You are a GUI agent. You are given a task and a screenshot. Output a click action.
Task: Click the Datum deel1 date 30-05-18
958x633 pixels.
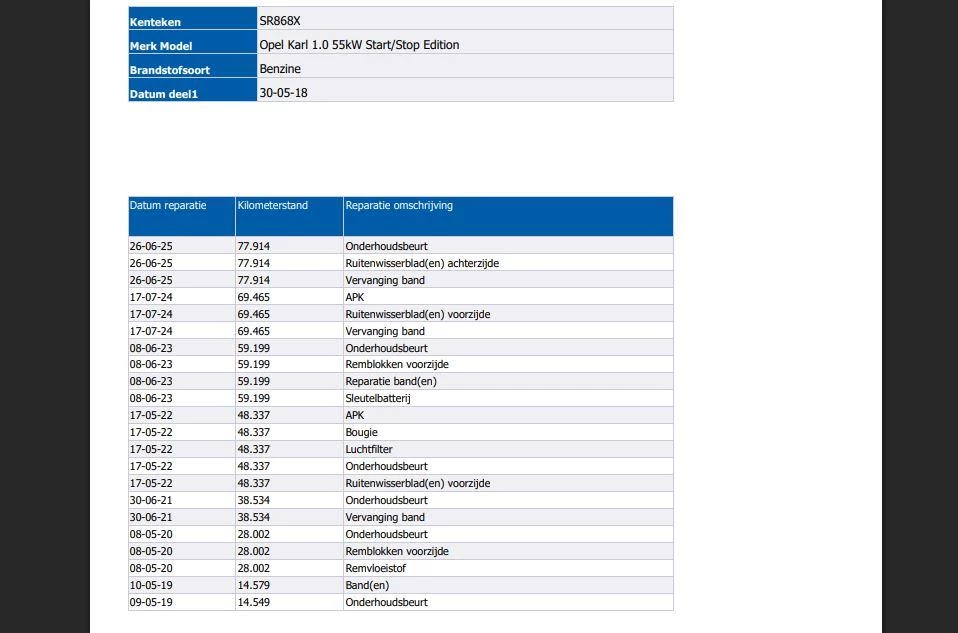click(x=283, y=93)
